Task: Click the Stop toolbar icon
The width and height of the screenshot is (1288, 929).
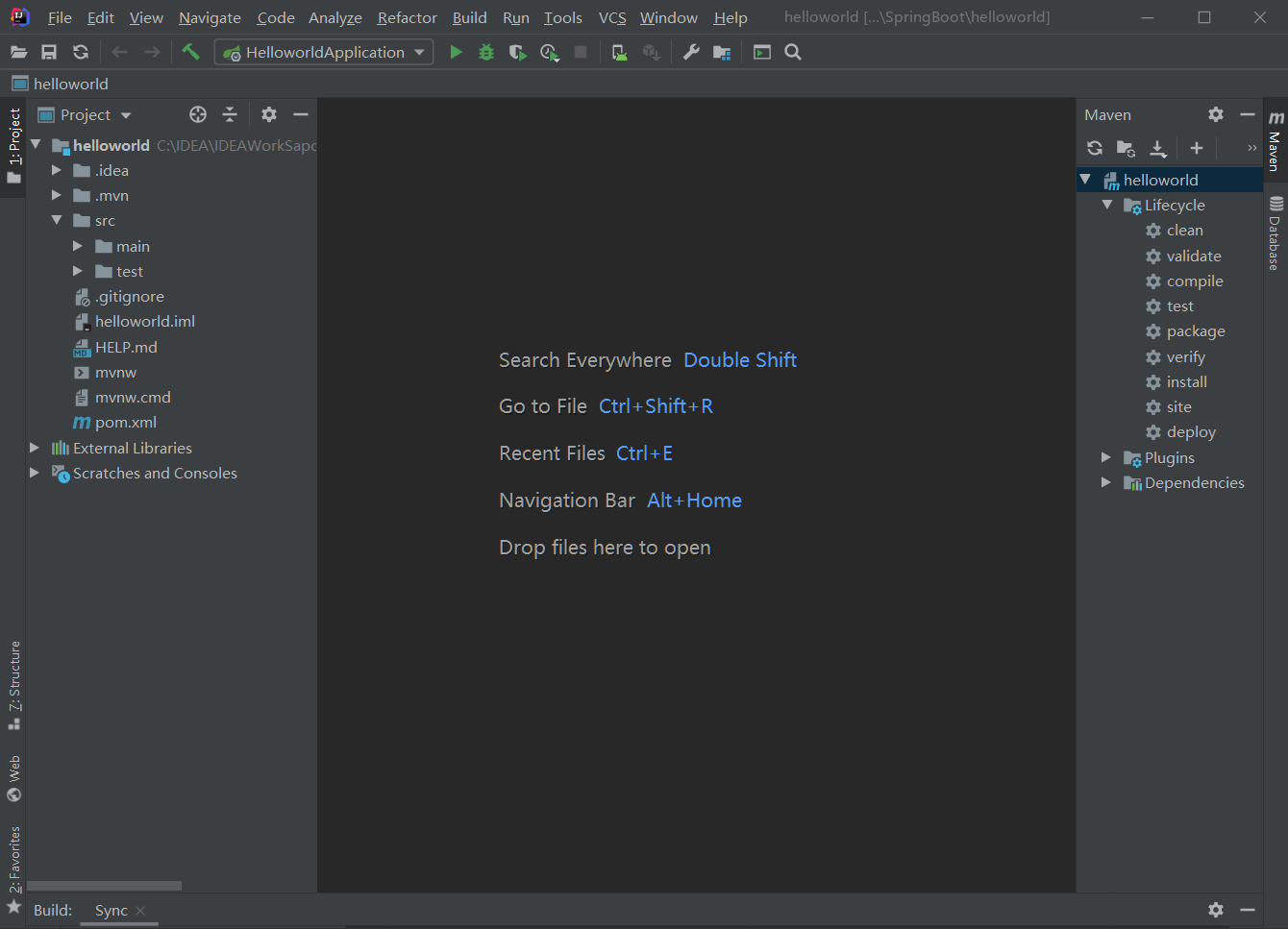Action: point(581,52)
